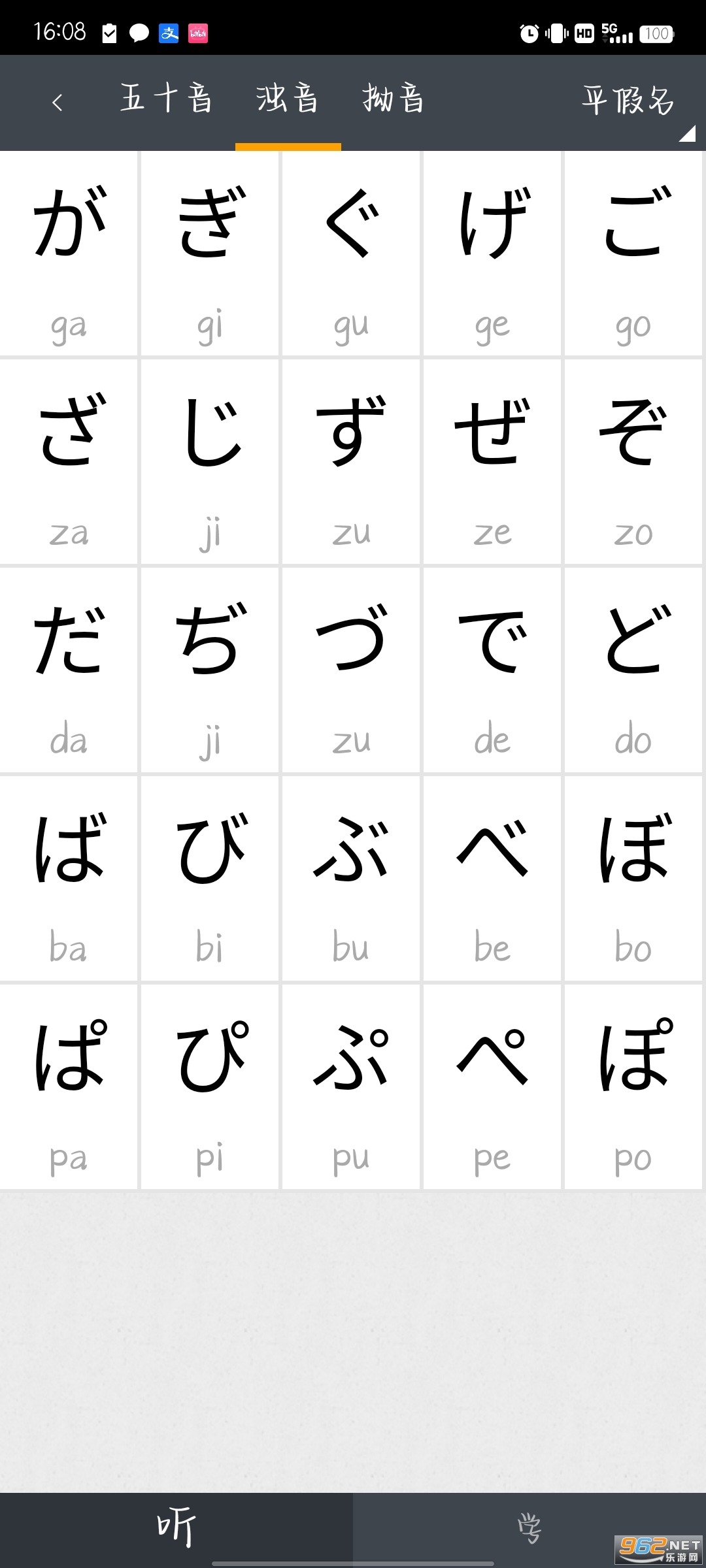Switch to 听 listening mode
Image resolution: width=706 pixels, height=1568 pixels.
click(176, 1527)
